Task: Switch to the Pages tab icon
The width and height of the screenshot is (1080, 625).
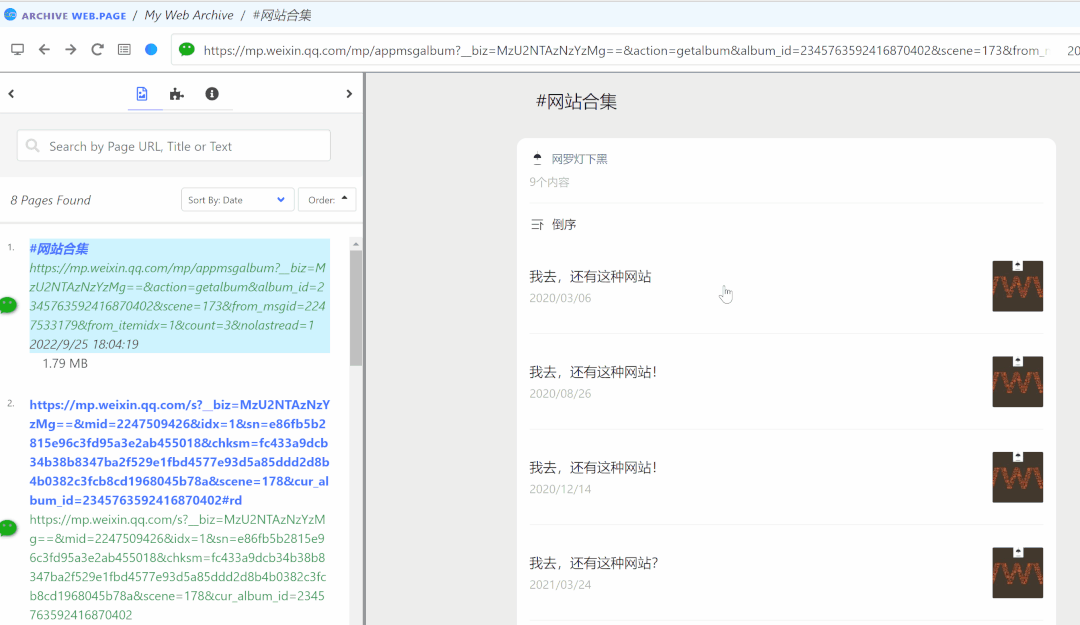Action: (142, 94)
